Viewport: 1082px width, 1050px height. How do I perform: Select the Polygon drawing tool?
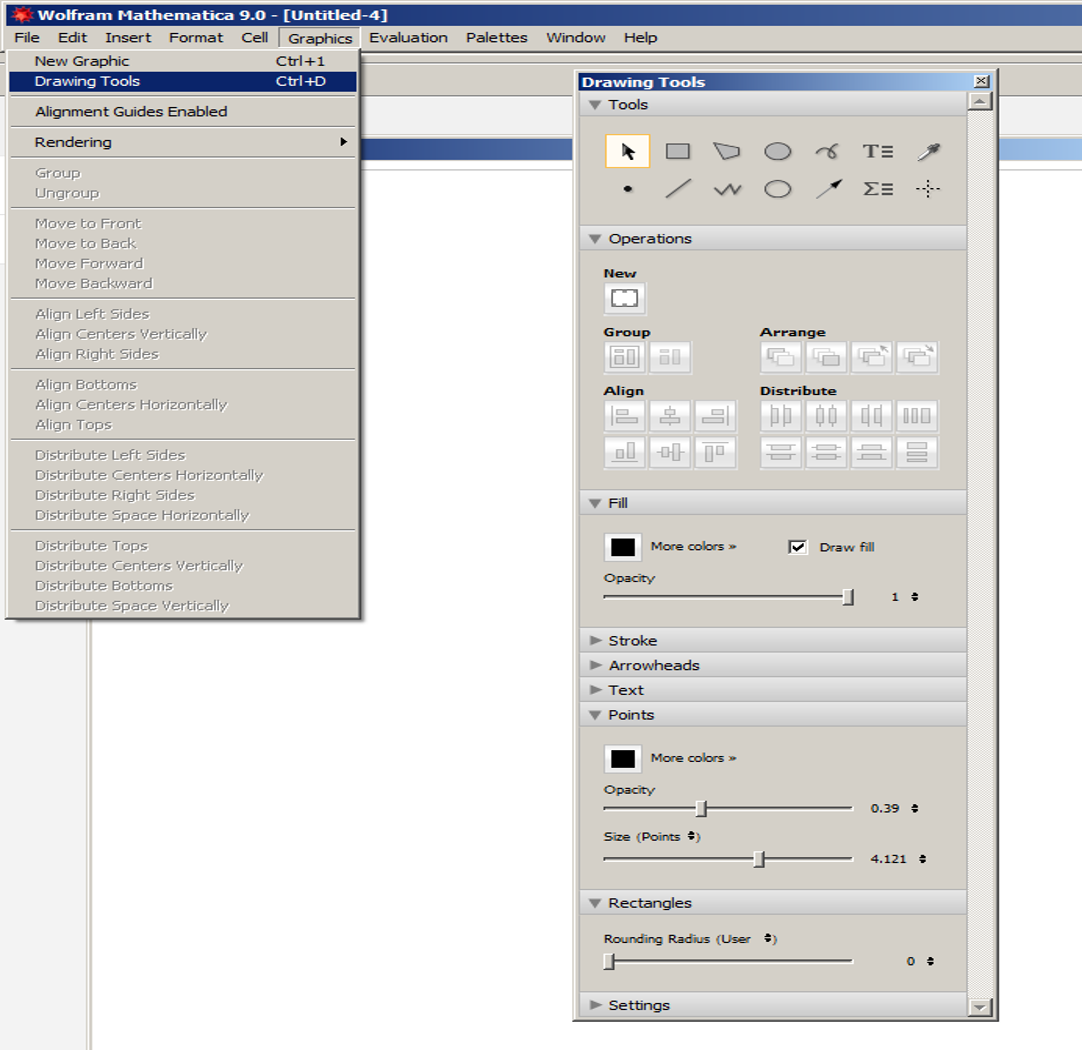tap(727, 151)
